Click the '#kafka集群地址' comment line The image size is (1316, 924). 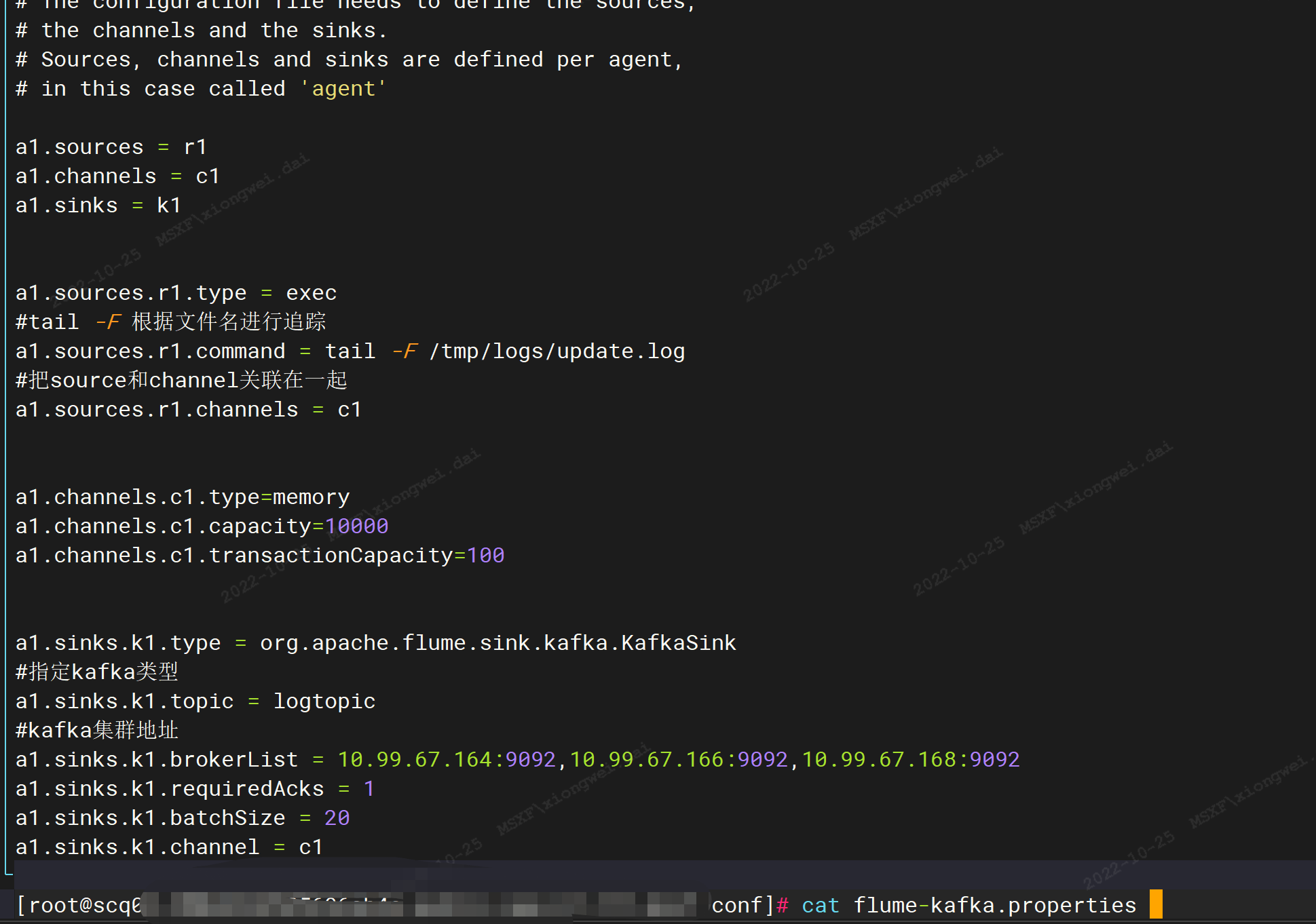(97, 731)
